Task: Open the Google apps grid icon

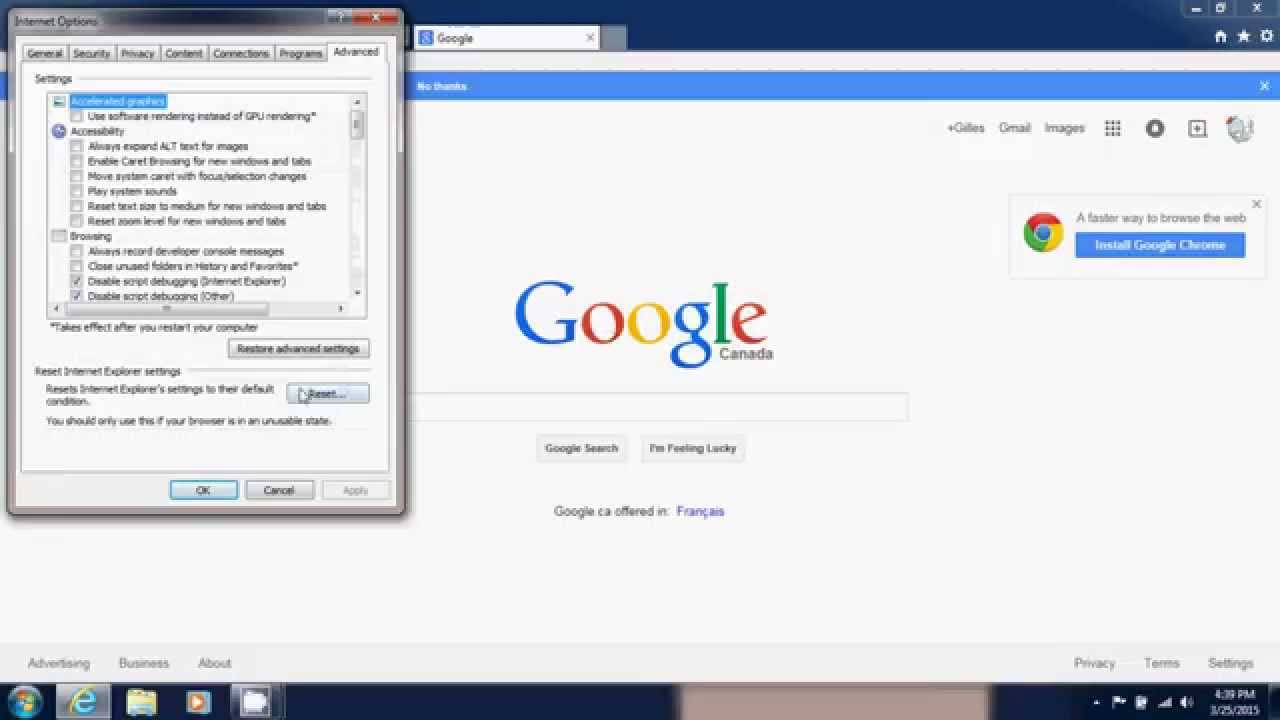Action: pyautogui.click(x=1112, y=128)
